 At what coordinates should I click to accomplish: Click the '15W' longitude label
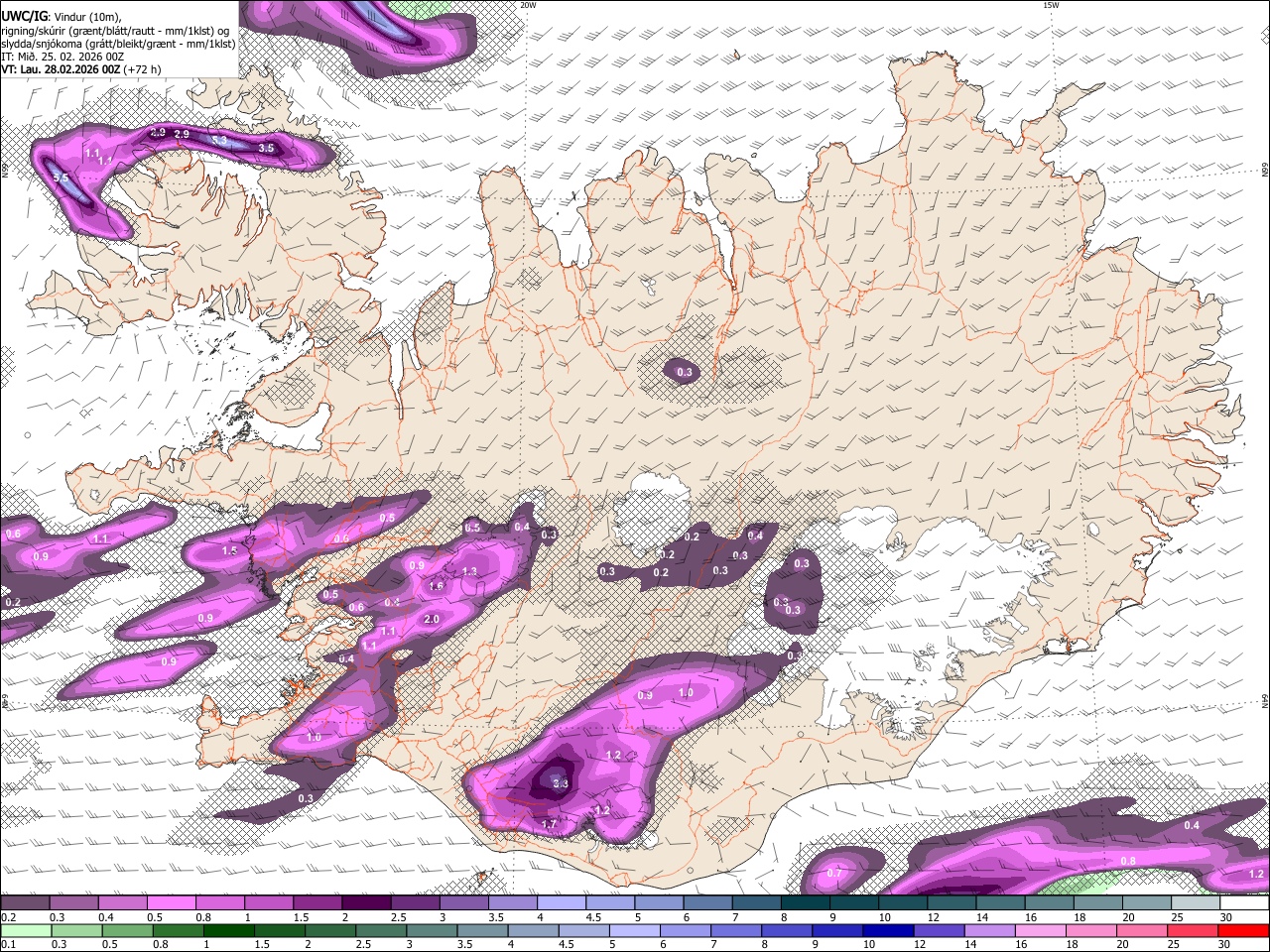pyautogui.click(x=1052, y=5)
